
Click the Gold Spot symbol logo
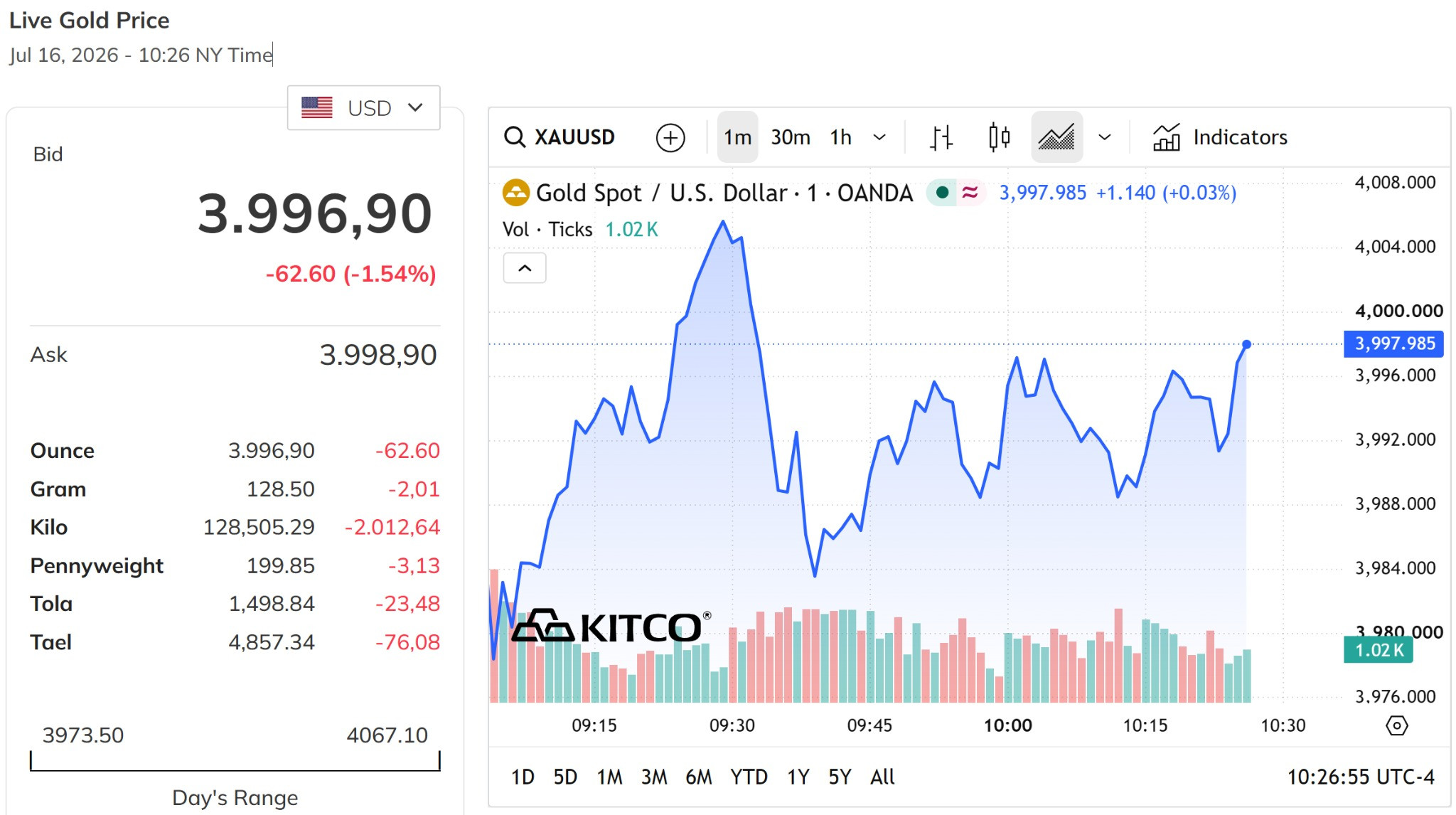tap(515, 193)
